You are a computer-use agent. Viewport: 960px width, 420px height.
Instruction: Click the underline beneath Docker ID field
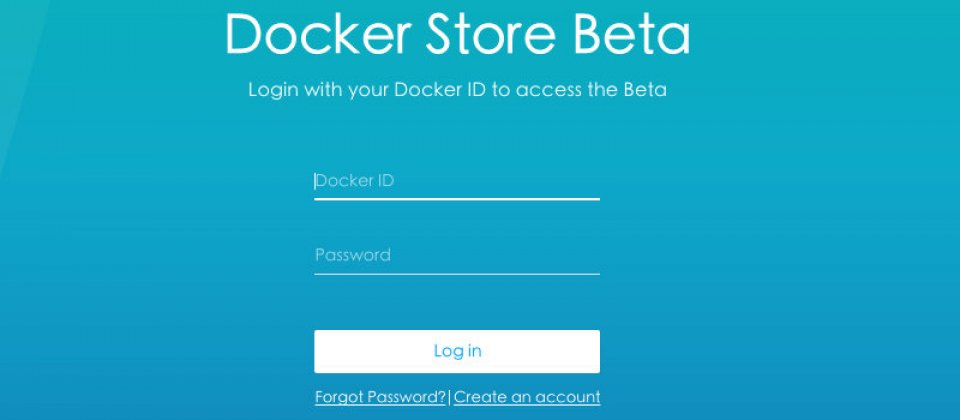point(457,199)
